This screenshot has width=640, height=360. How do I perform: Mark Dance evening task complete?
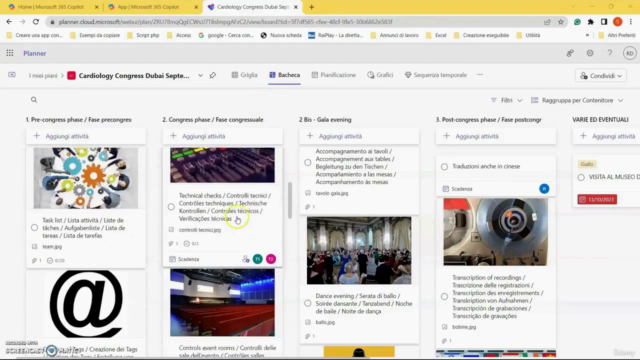(308, 303)
